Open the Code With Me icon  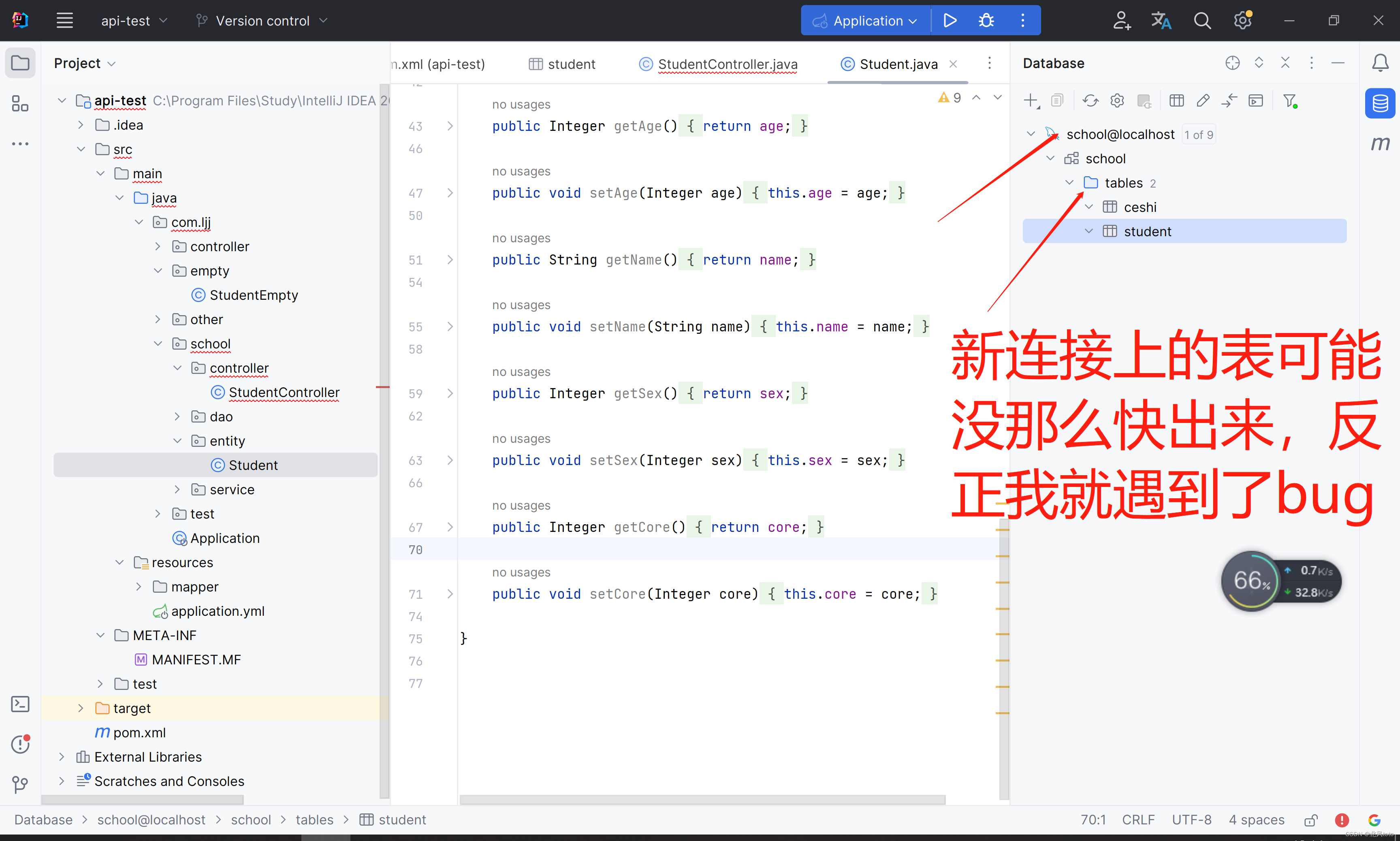(x=1121, y=21)
